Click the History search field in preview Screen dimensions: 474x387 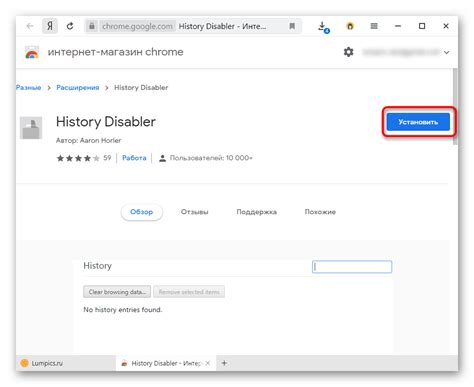point(352,267)
